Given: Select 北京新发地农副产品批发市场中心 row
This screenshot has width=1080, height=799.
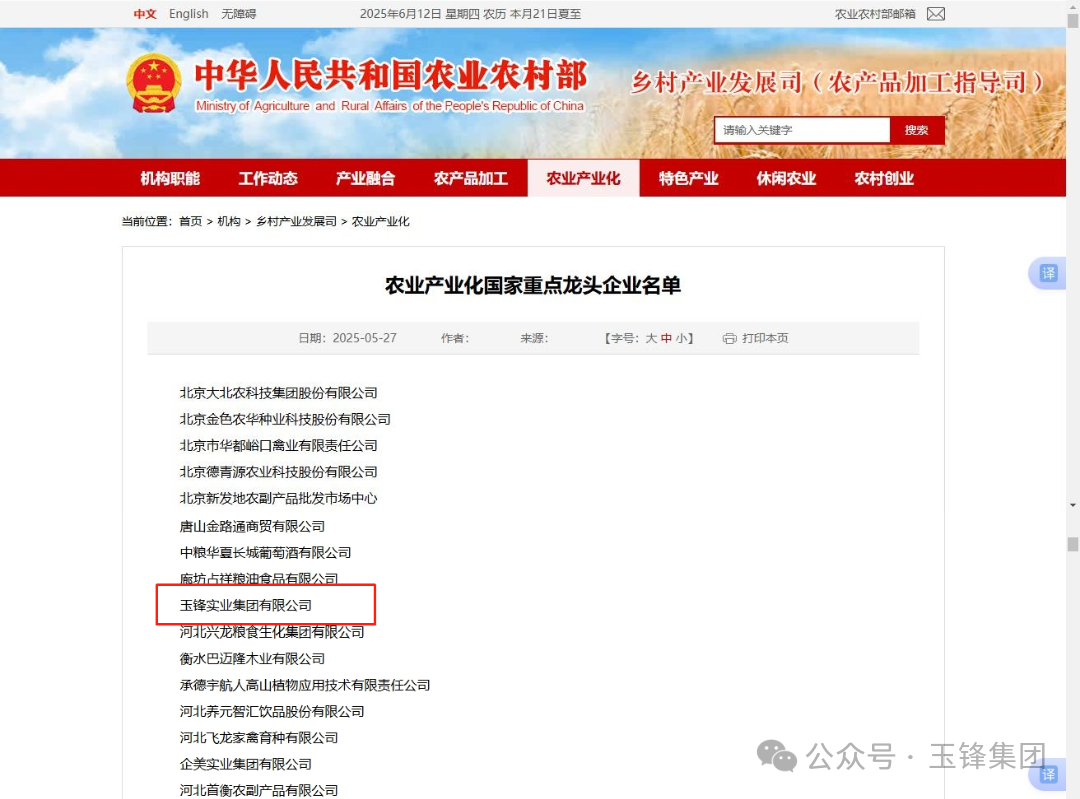Looking at the screenshot, I should coord(278,498).
